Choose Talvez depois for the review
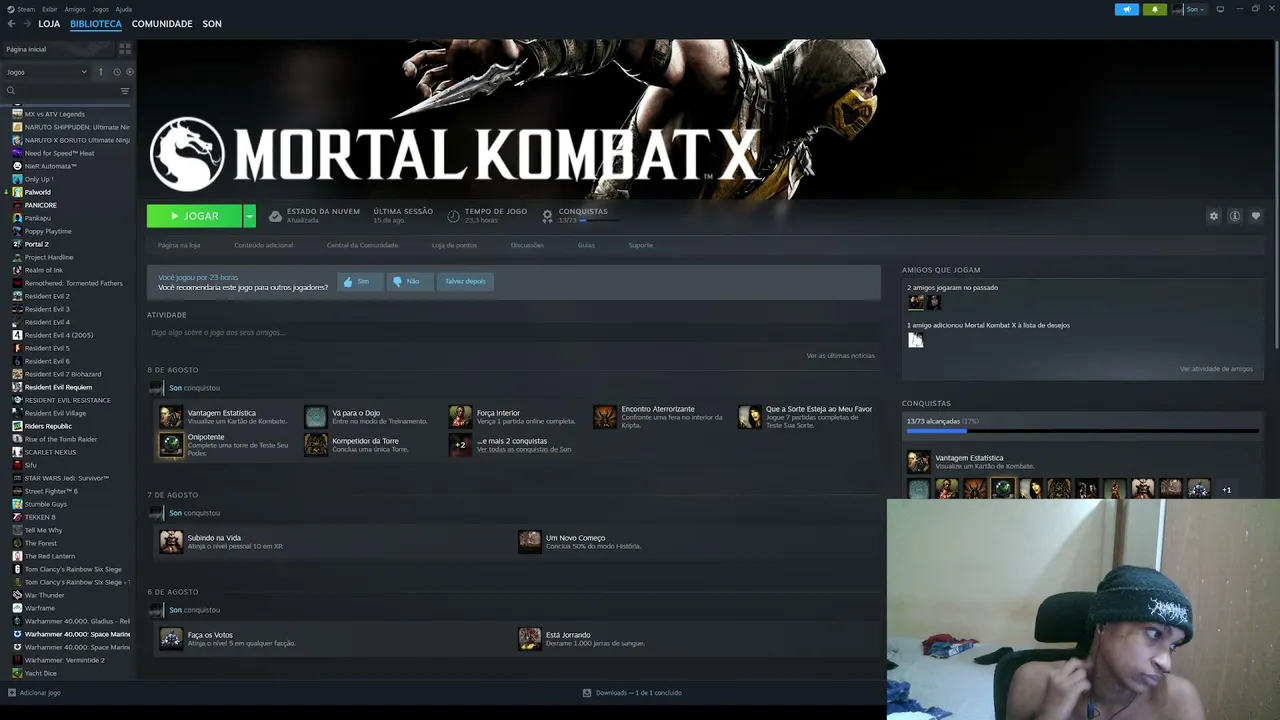This screenshot has width=1280, height=720. pos(465,281)
